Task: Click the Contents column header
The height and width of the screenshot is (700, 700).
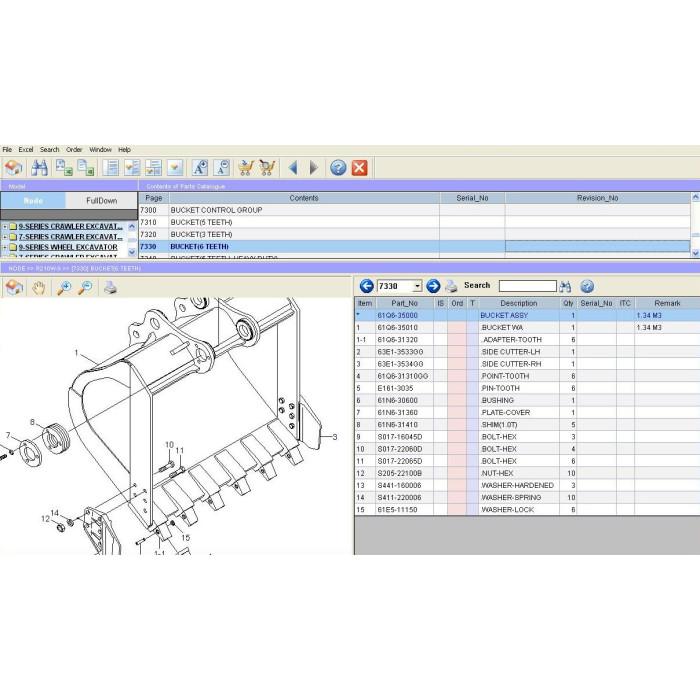Action: click(x=304, y=198)
